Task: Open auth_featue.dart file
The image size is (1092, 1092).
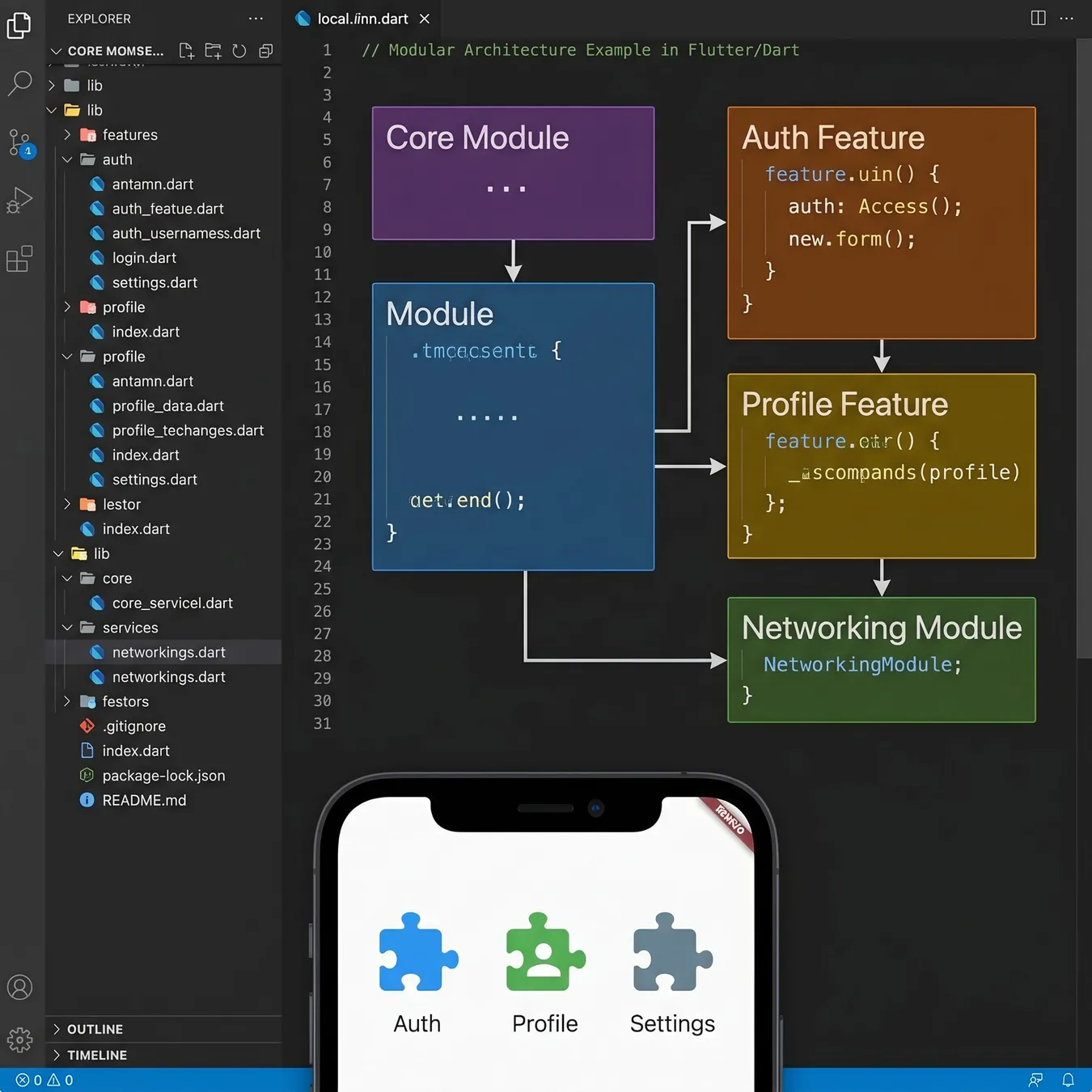Action: point(163,209)
